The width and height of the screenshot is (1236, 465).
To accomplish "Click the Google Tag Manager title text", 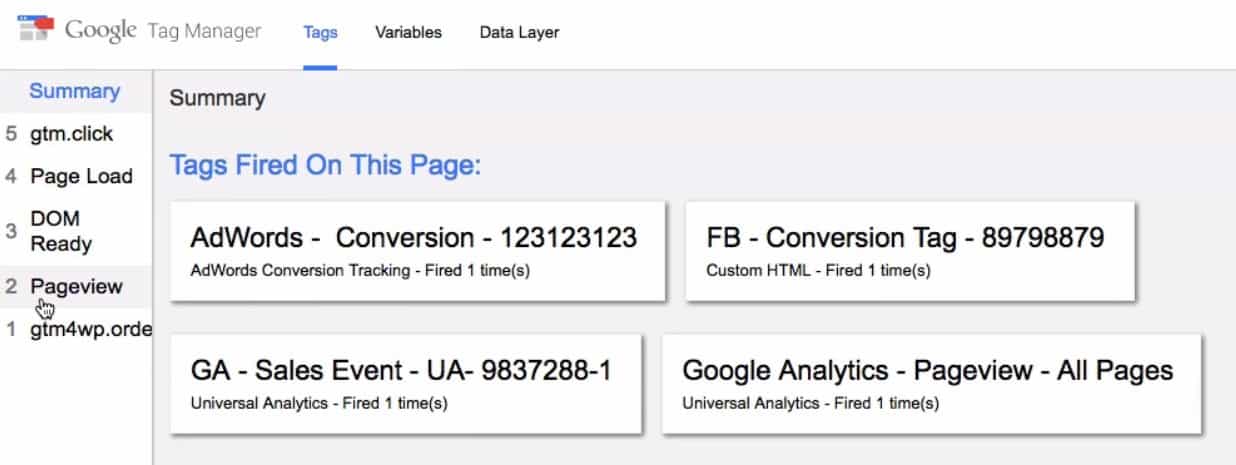I will (x=163, y=31).
